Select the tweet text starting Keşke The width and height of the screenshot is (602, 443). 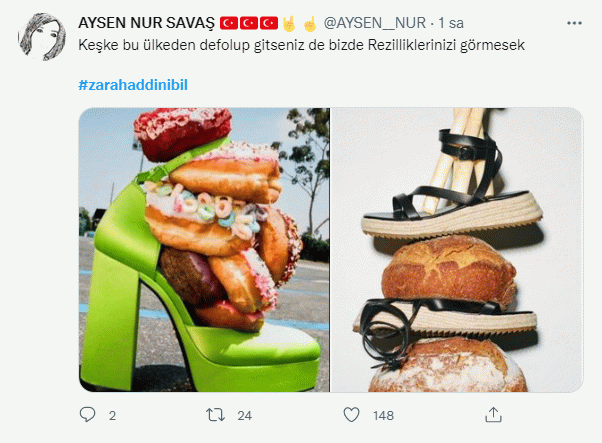pos(301,45)
